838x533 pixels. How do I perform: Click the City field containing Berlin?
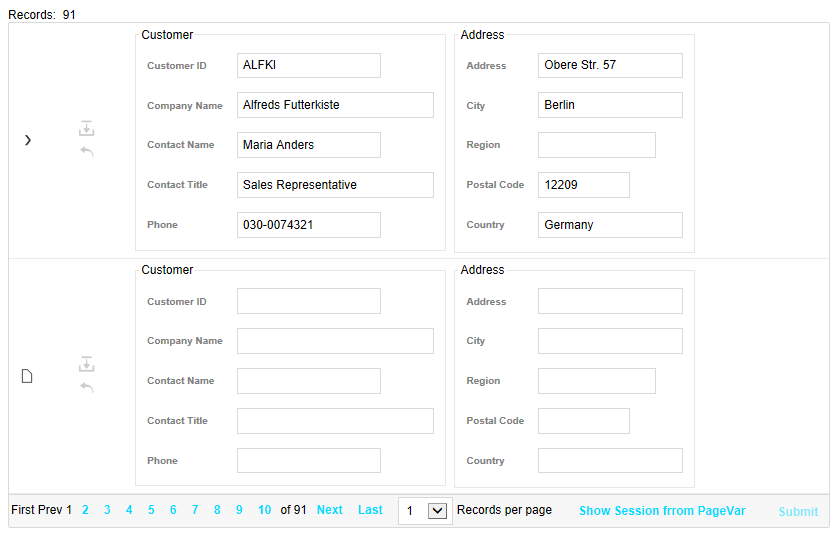610,105
